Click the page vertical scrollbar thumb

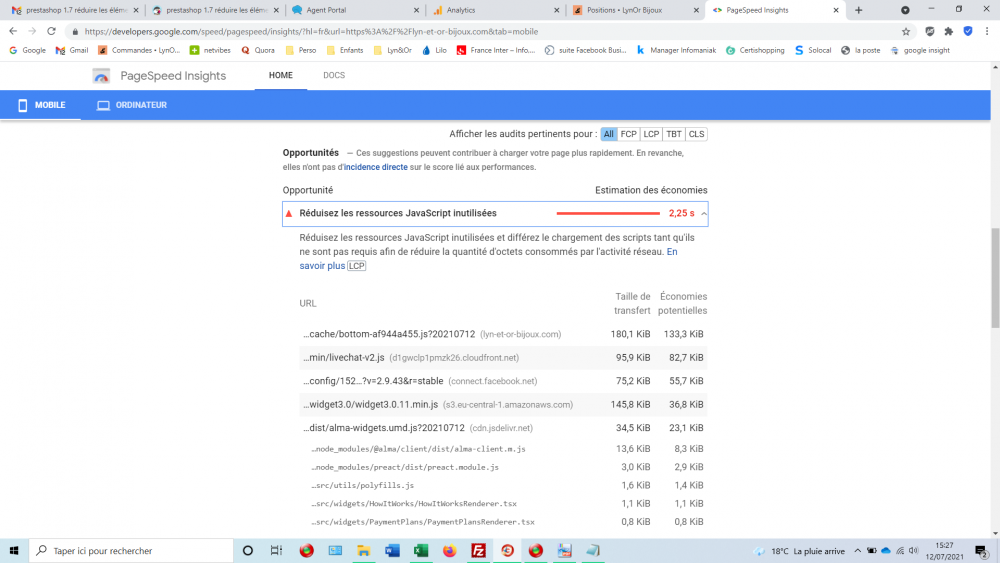coord(995,277)
